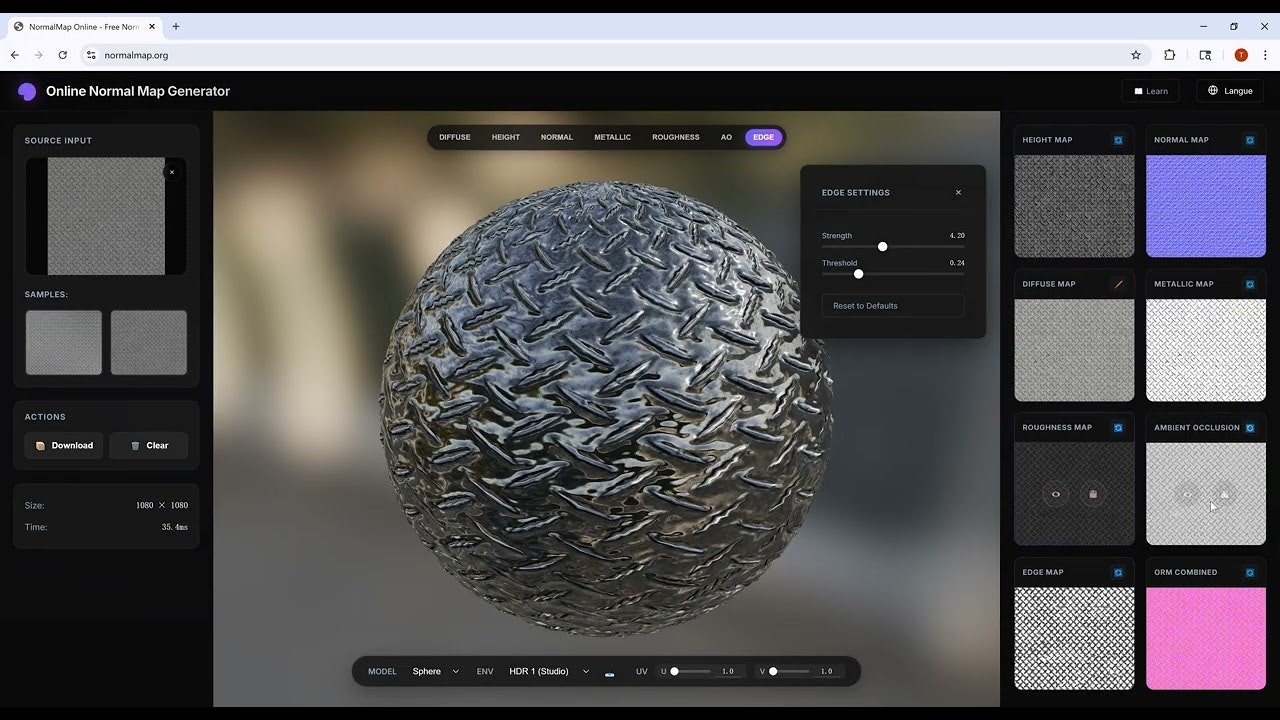Click the purple app logo icon
This screenshot has width=1280, height=720.
pos(27,91)
